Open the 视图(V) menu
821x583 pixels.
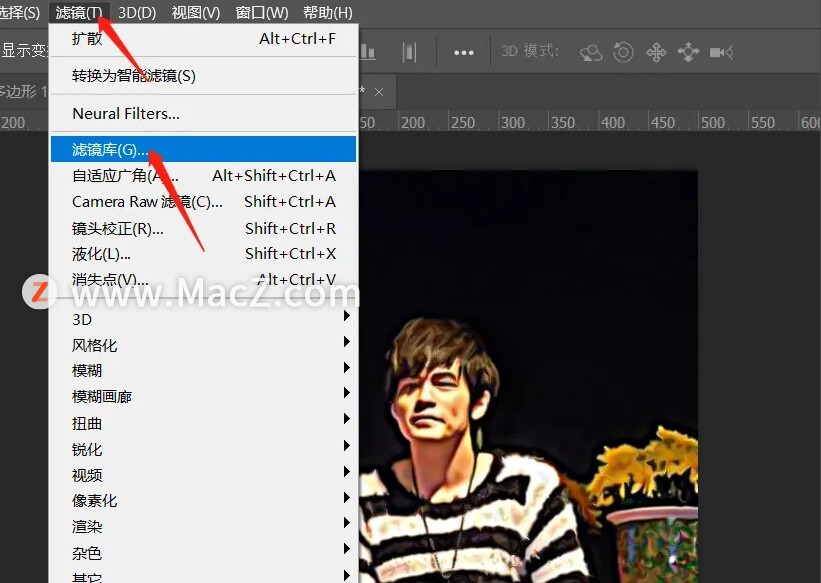pyautogui.click(x=195, y=13)
